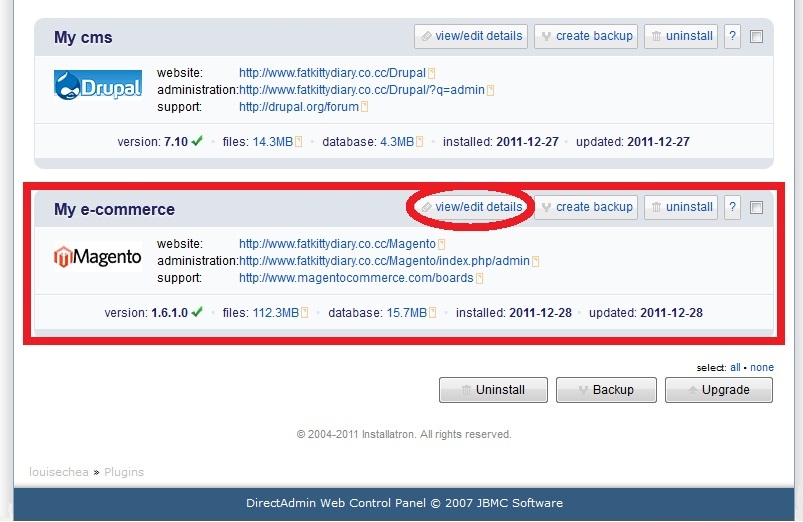
Task: Open view/edit details for My e-commerce
Action: [471, 207]
